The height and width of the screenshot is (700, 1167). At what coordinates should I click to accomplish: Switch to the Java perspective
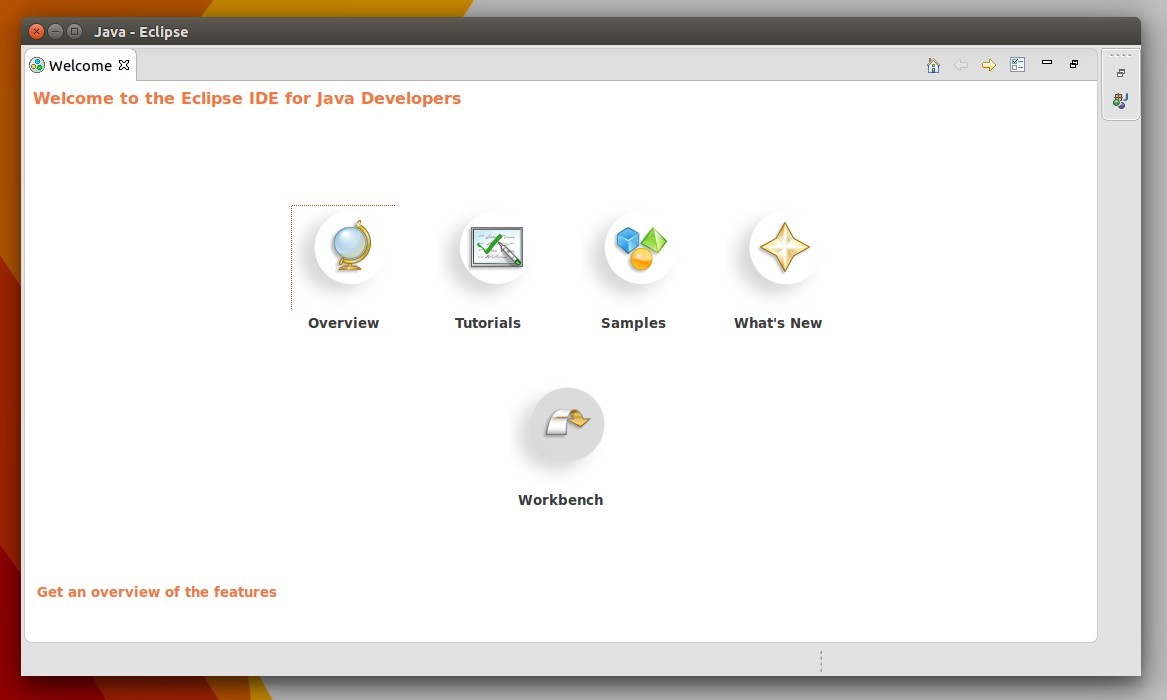[x=1119, y=100]
